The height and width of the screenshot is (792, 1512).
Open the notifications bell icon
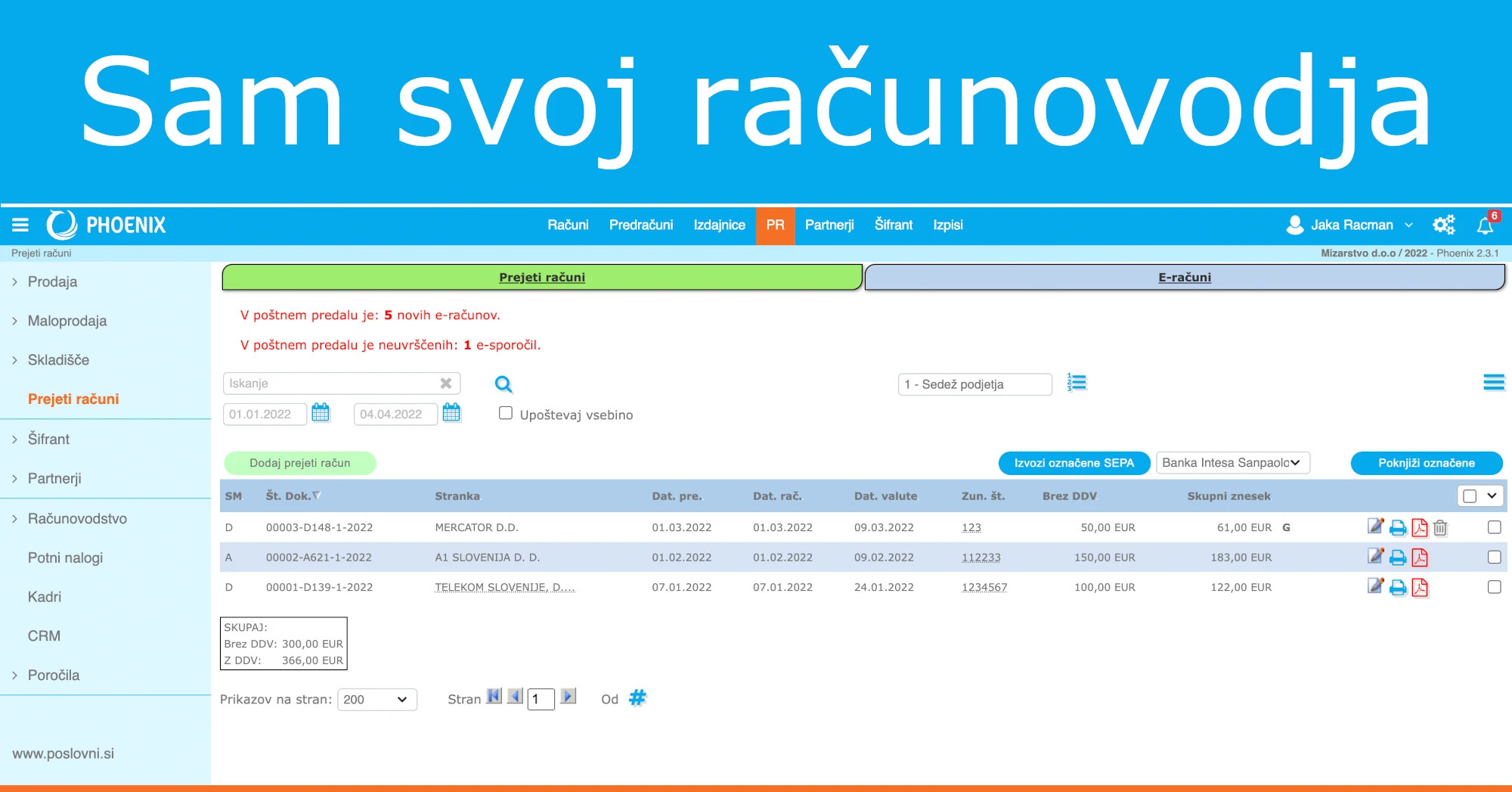pos(1486,225)
